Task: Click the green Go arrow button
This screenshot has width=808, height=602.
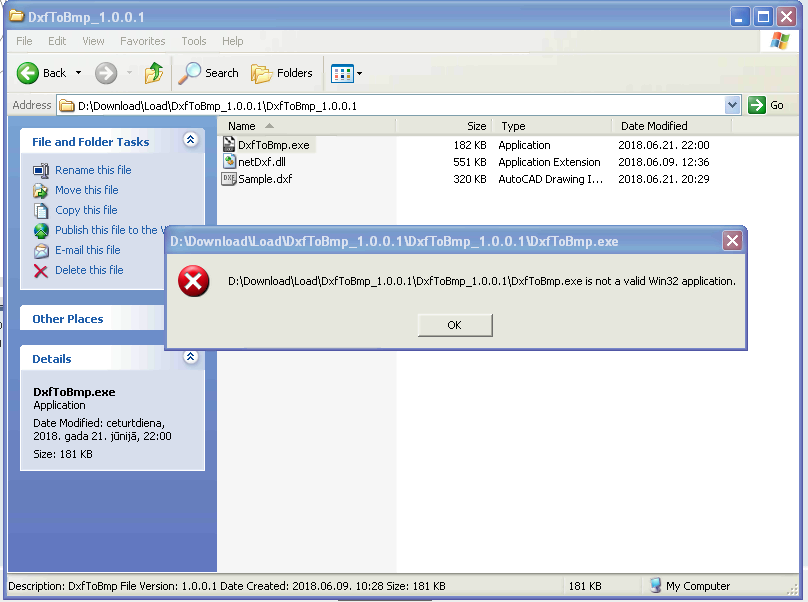Action: coord(756,106)
